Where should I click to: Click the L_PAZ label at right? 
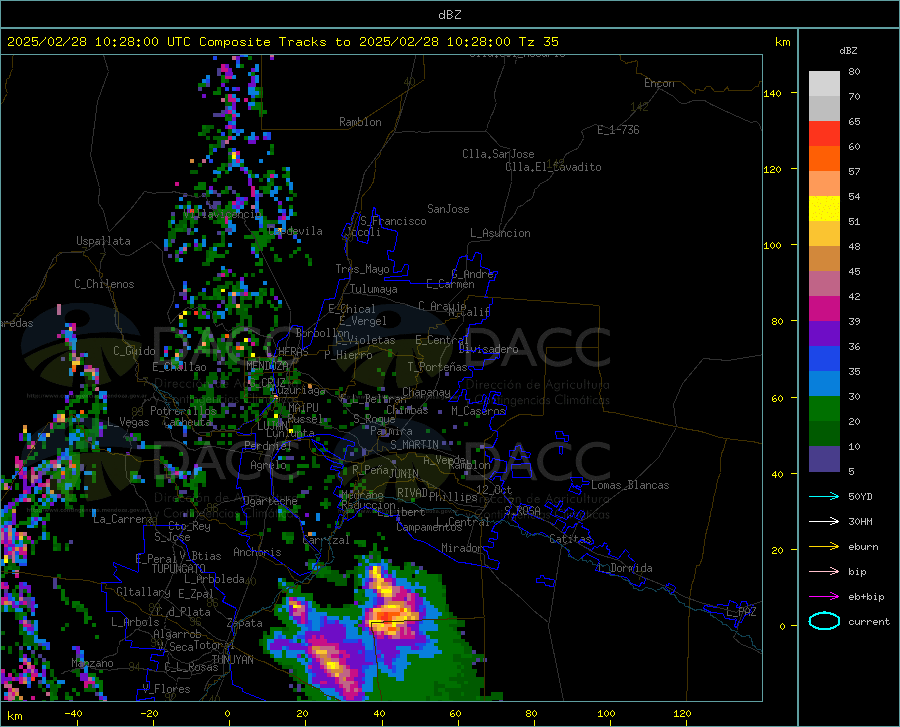click(741, 612)
